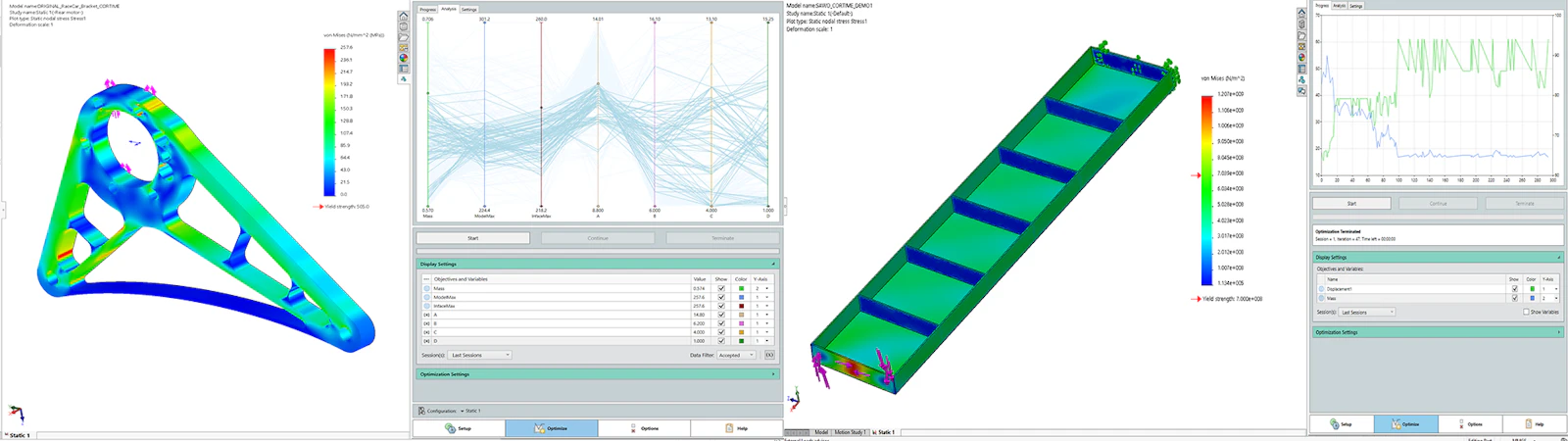Change the green color swatch for Mass
The width and height of the screenshot is (1568, 441).
tap(742, 288)
